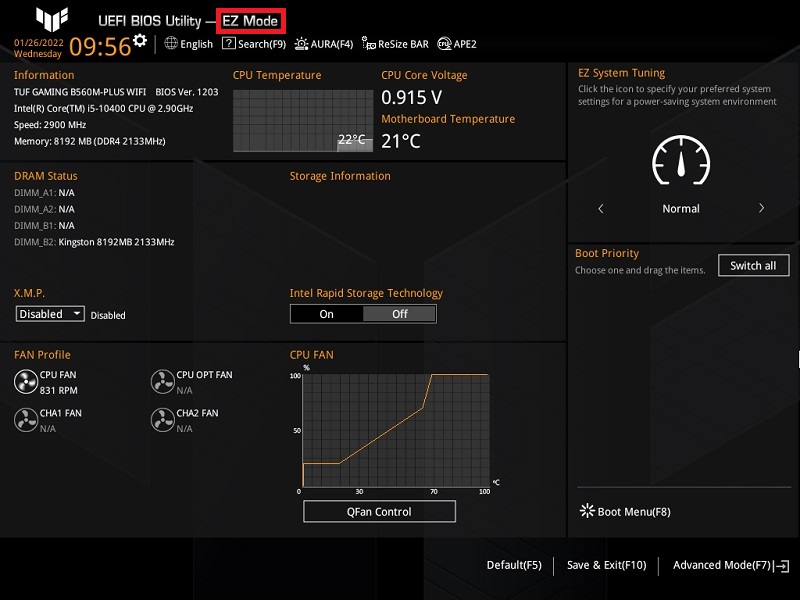Click the CHA2 FAN icon
The height and width of the screenshot is (600, 800).
tap(162, 420)
